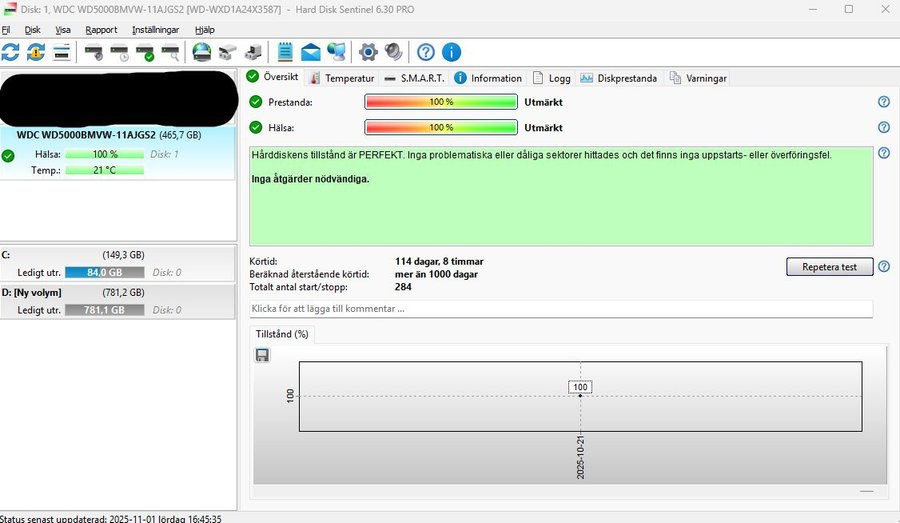Click the blue info about icon

[452, 52]
